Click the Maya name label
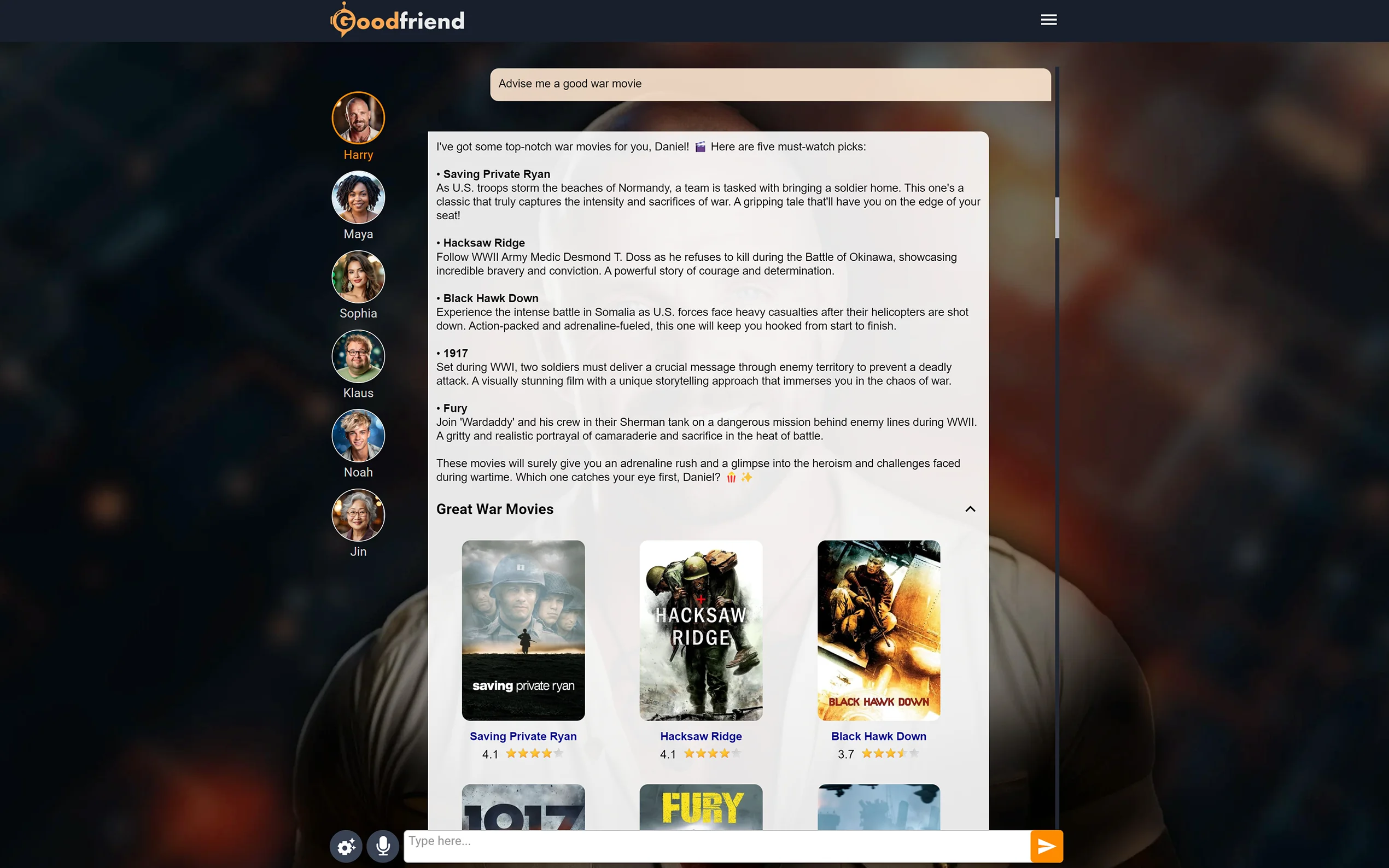1389x868 pixels. (358, 234)
